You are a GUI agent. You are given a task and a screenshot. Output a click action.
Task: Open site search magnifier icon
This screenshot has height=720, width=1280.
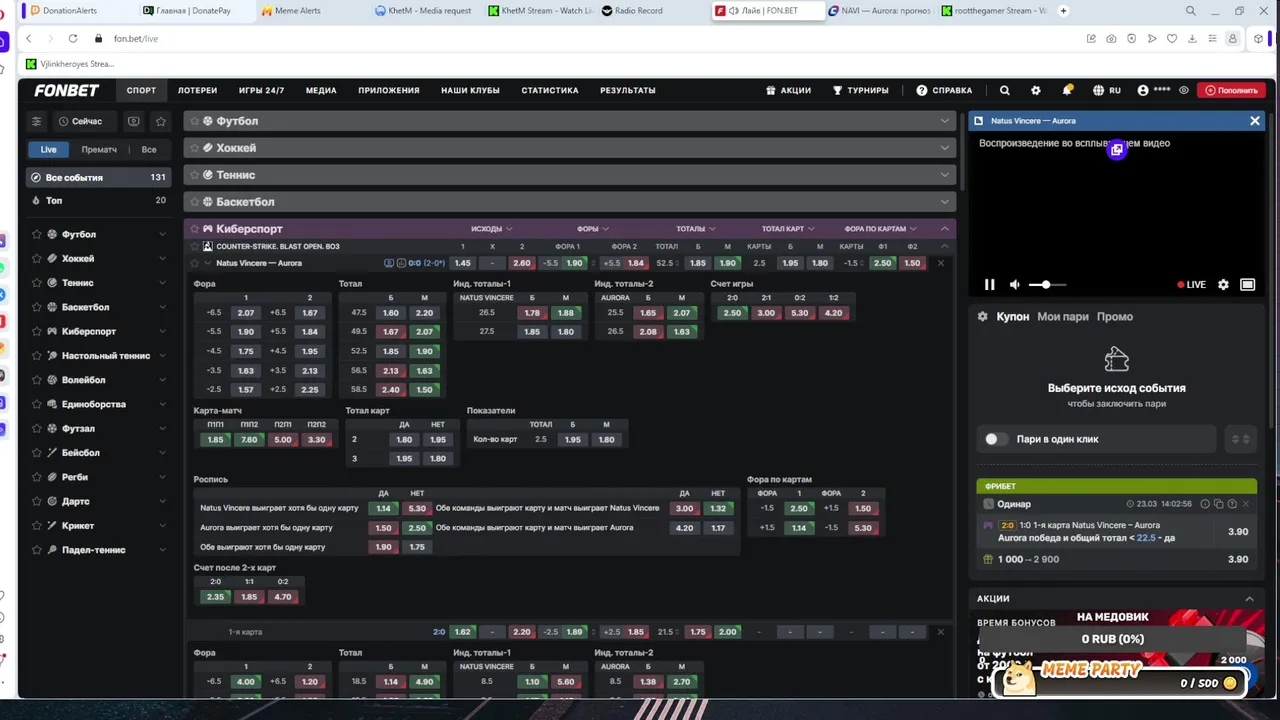pyautogui.click(x=1005, y=90)
